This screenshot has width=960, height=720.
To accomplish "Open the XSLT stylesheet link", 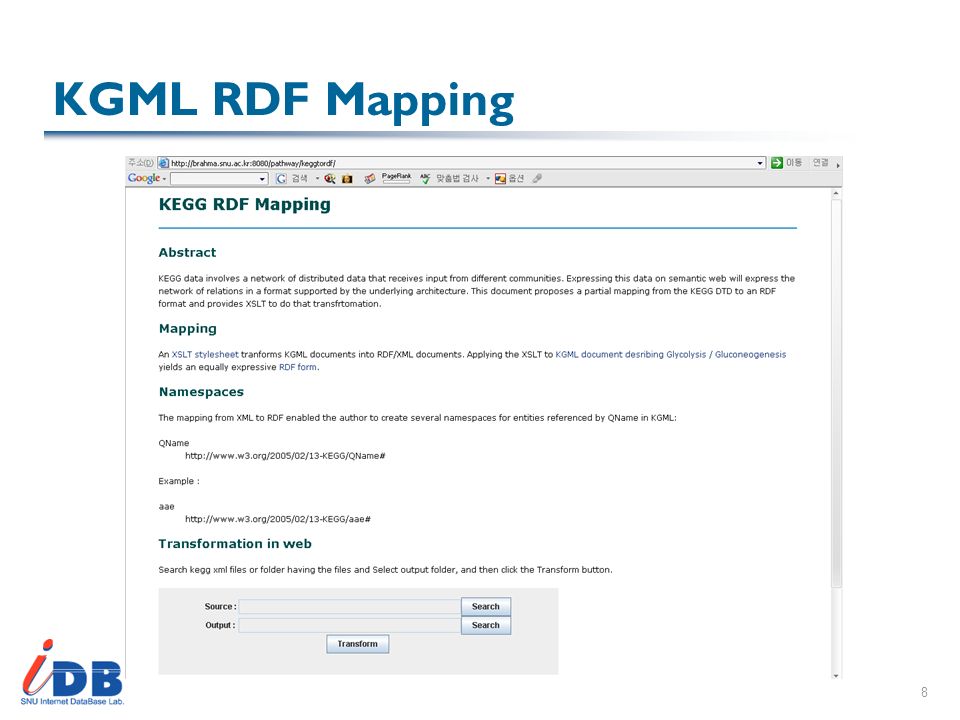I will pos(205,354).
